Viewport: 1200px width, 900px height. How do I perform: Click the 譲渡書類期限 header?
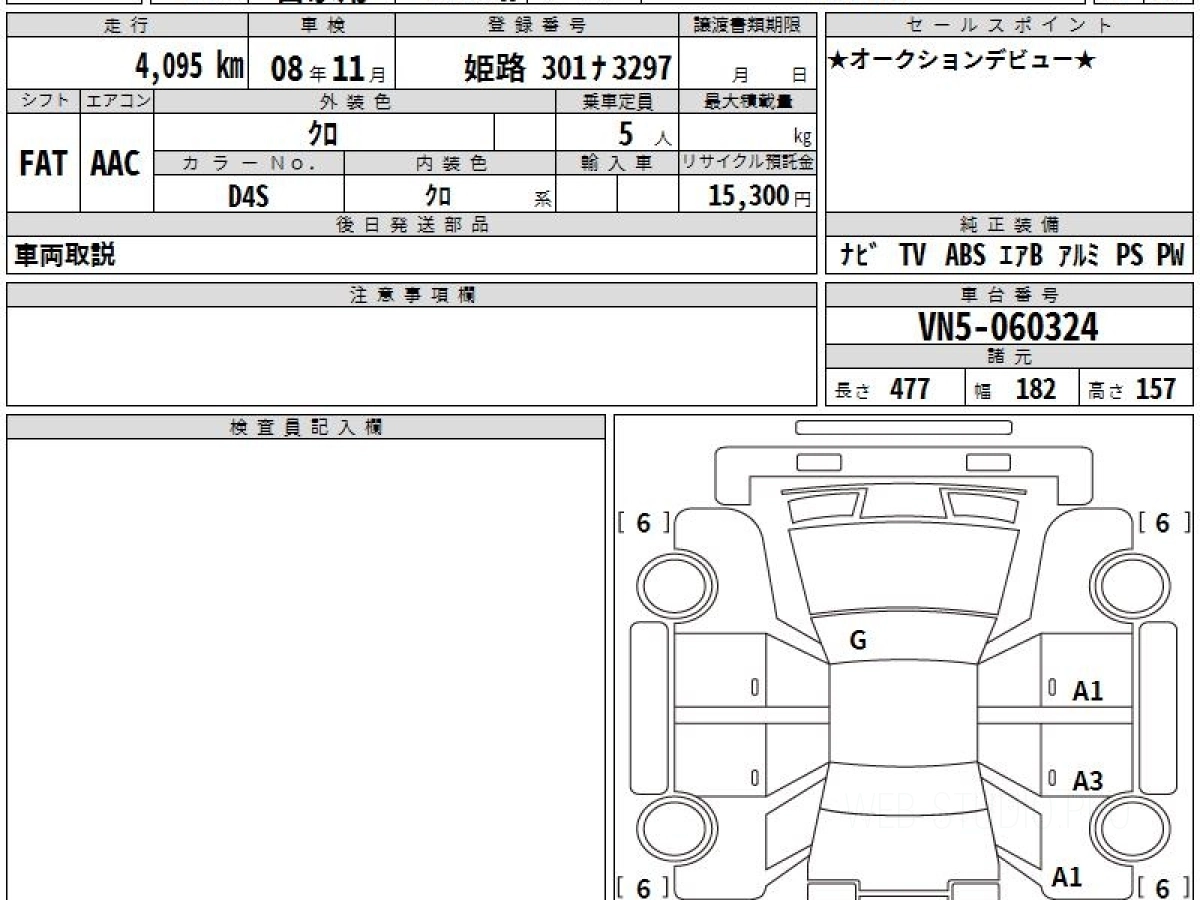(x=749, y=26)
